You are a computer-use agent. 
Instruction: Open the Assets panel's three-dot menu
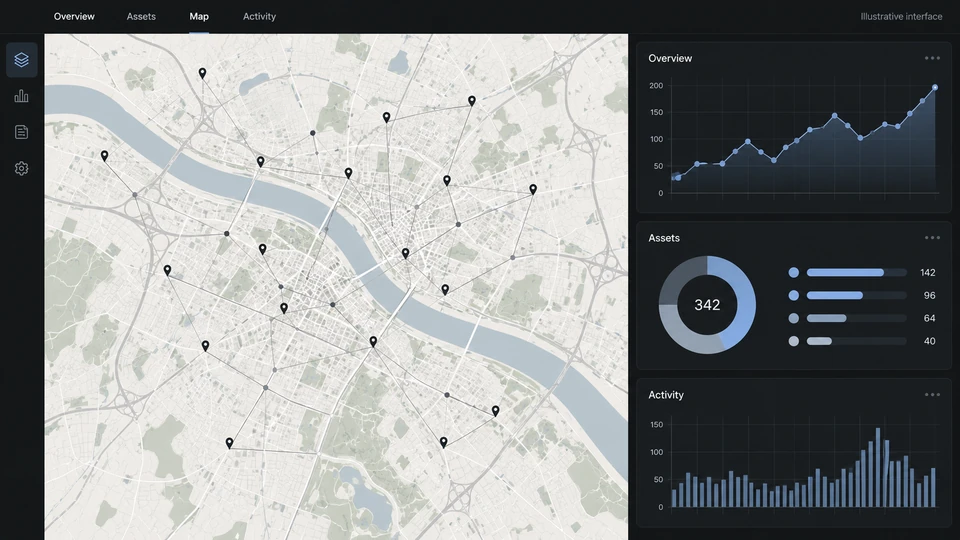[x=932, y=238]
